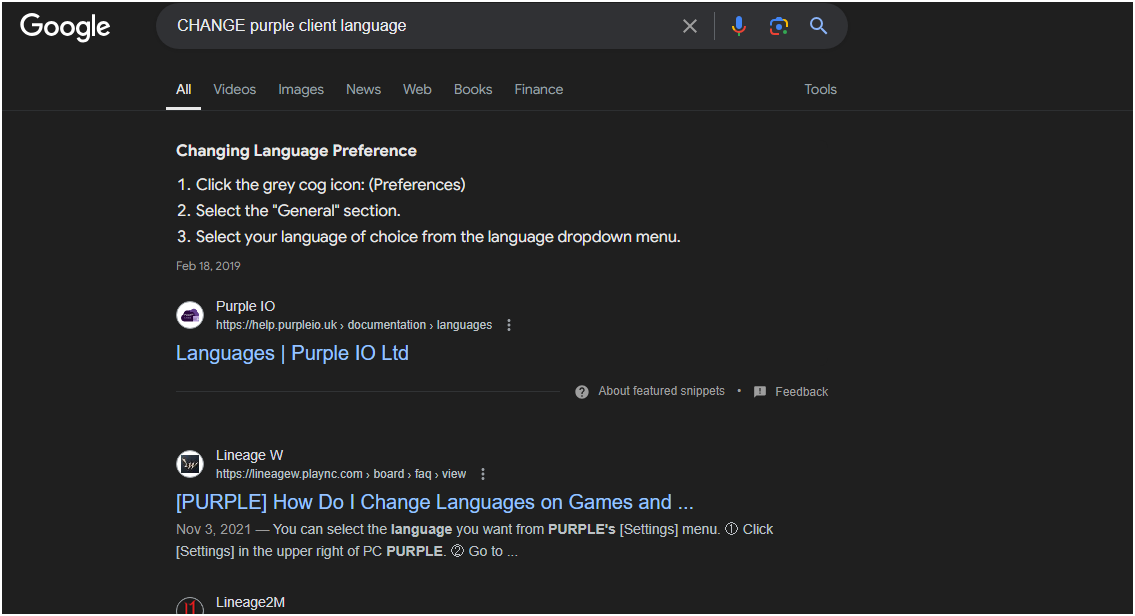Switch to the News tab
The height and width of the screenshot is (616, 1135).
[363, 89]
